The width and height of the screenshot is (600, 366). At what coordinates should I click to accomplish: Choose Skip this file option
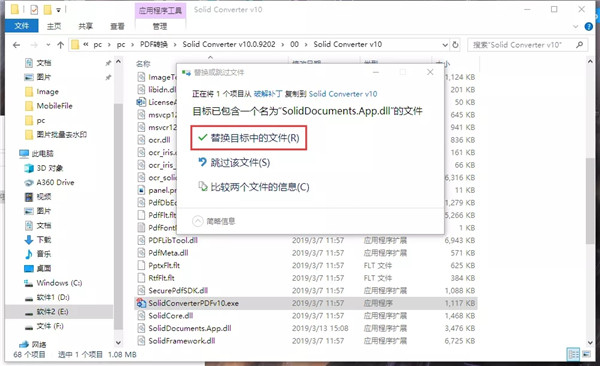[x=234, y=163]
